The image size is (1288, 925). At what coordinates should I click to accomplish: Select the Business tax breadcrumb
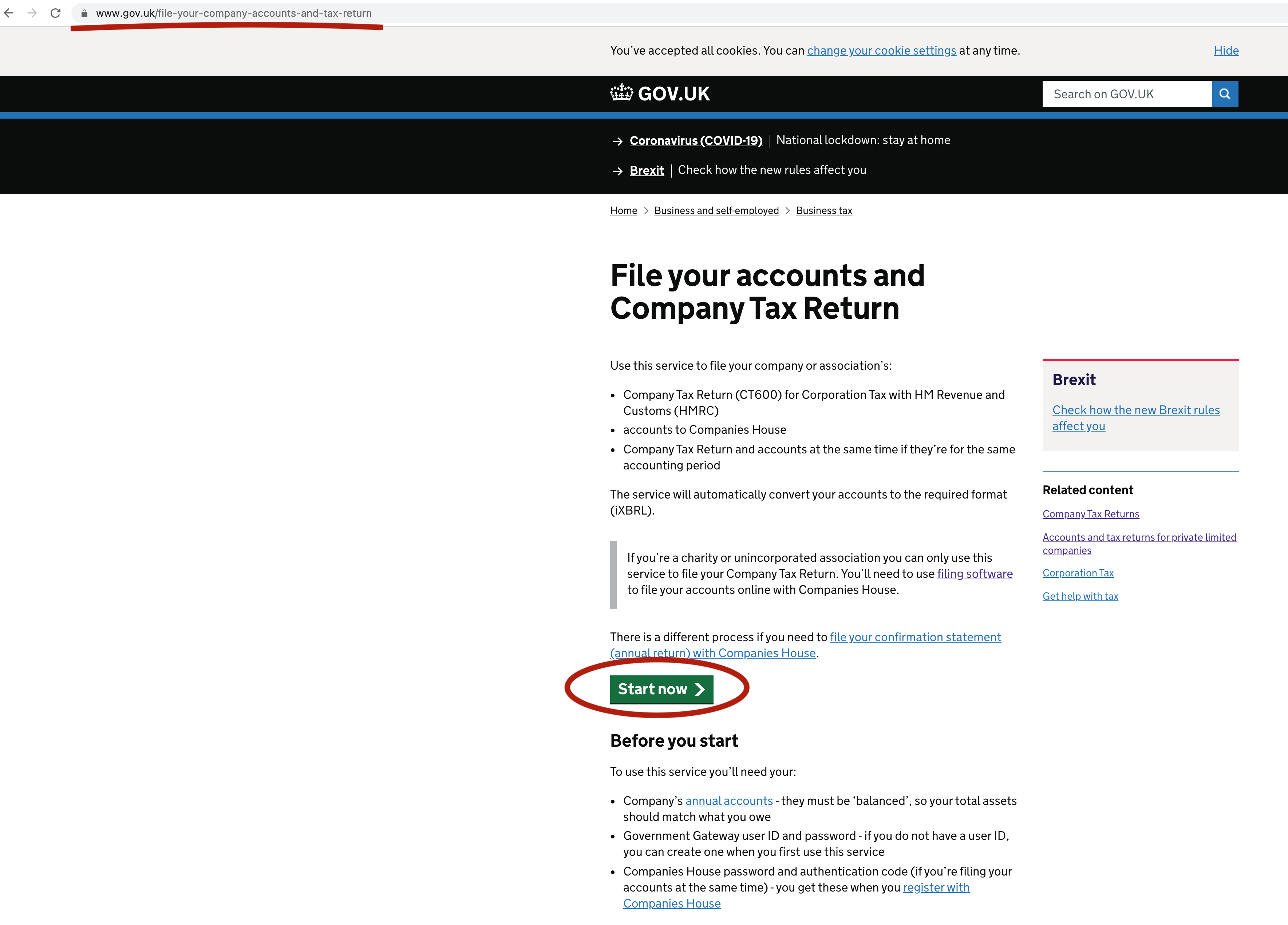824,210
